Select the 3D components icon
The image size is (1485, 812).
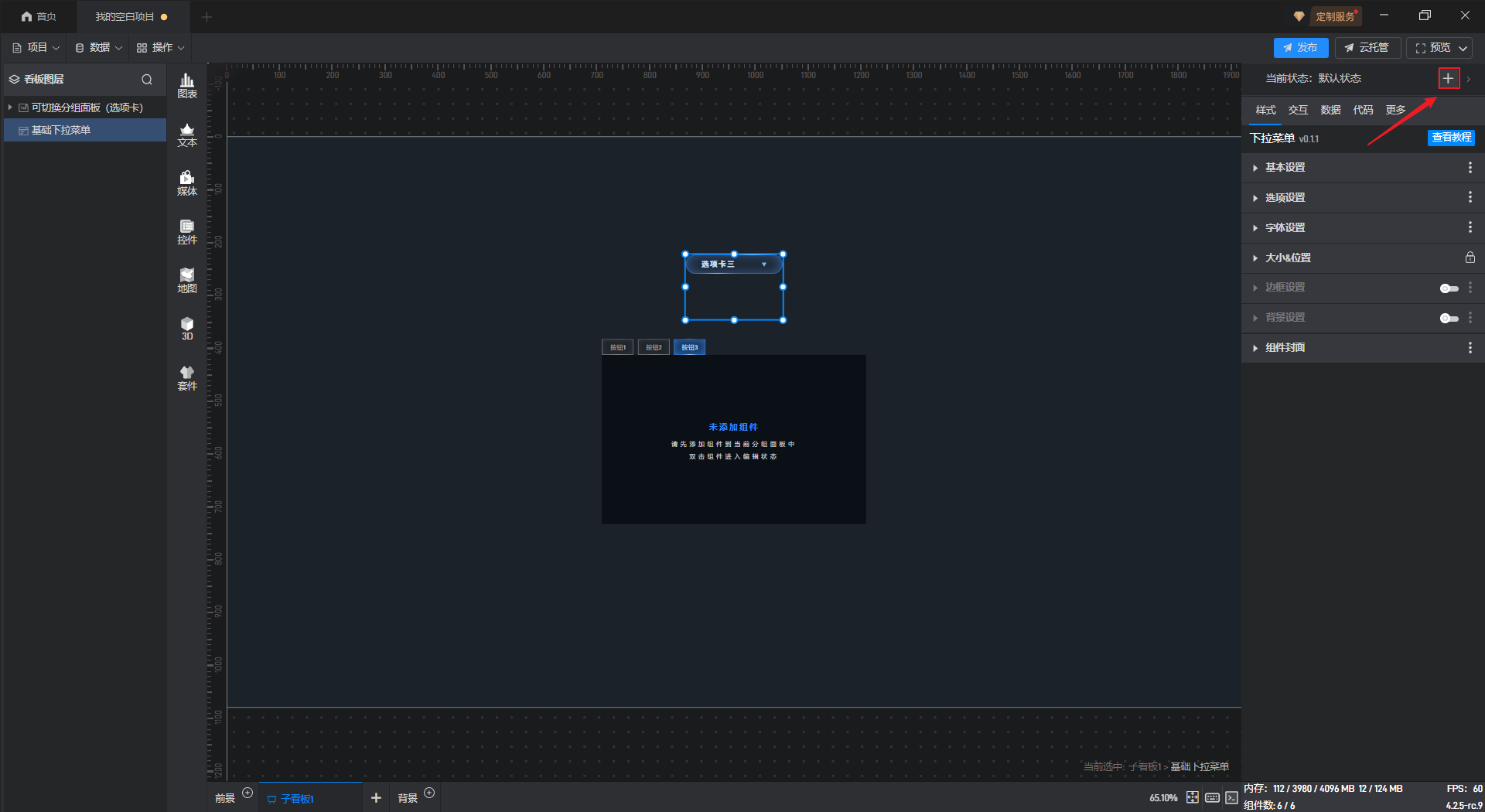click(187, 328)
